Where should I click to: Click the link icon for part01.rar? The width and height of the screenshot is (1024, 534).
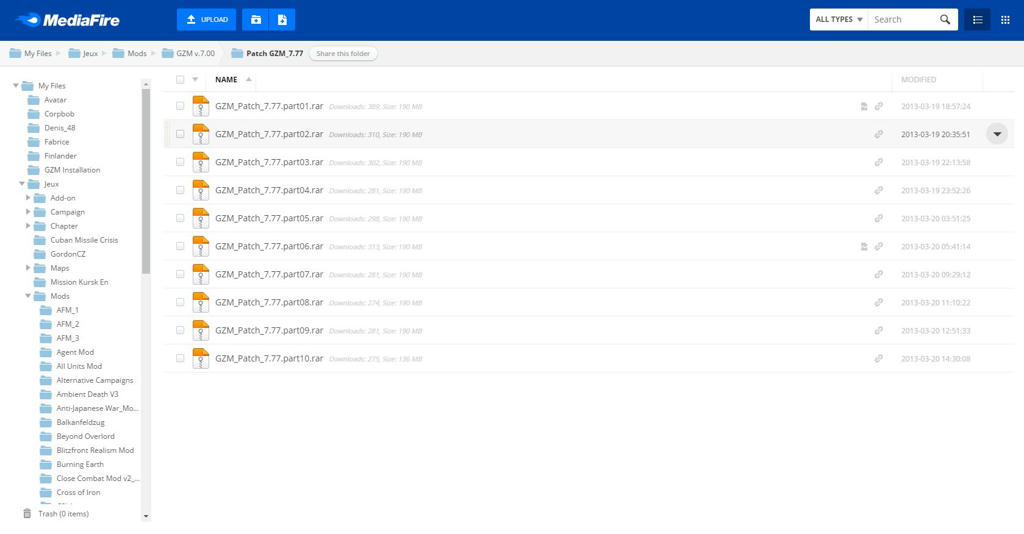[x=879, y=106]
